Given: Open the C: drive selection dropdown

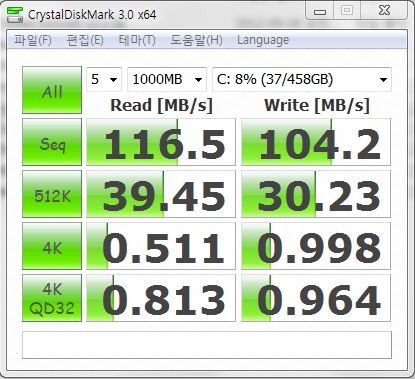Looking at the screenshot, I should [302, 79].
